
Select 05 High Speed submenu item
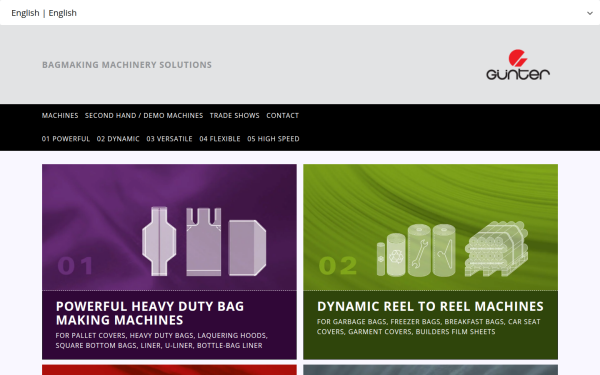pyautogui.click(x=273, y=139)
